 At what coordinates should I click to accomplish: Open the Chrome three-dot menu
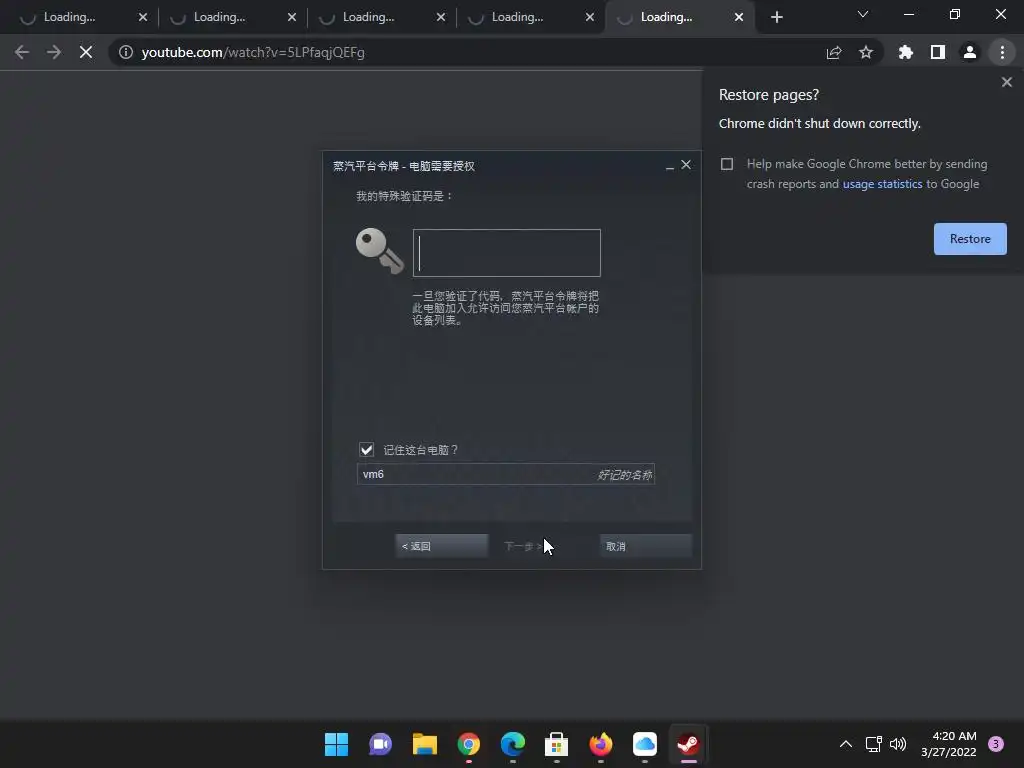tap(1002, 52)
